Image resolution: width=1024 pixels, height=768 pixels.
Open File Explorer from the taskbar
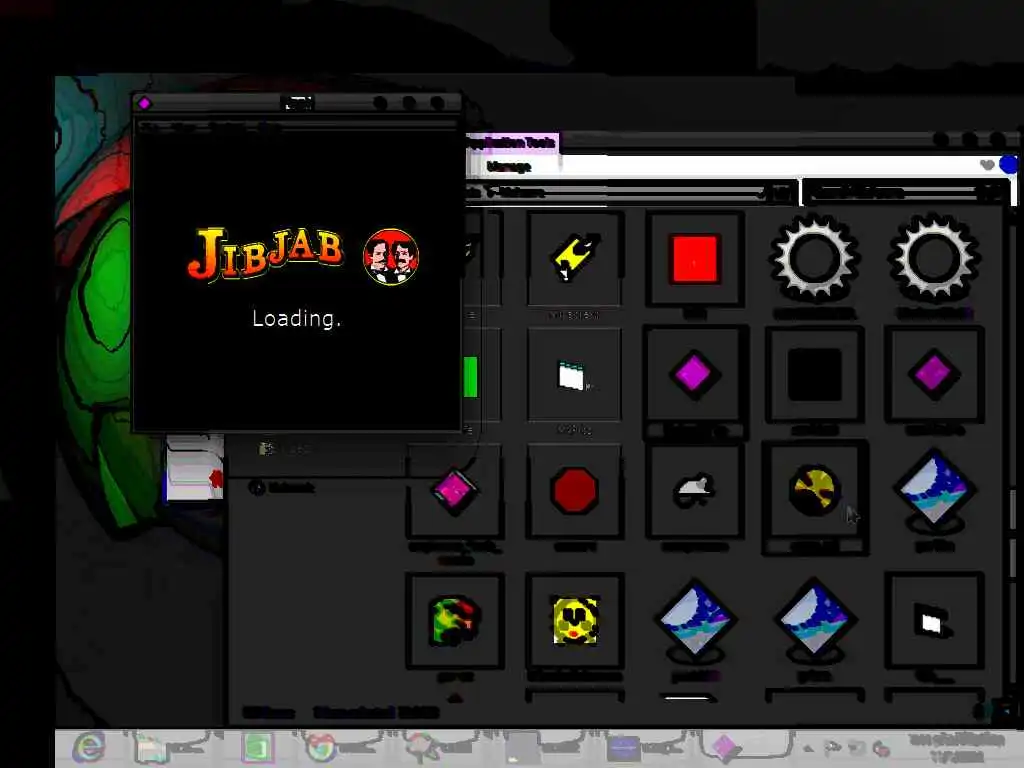(x=152, y=747)
